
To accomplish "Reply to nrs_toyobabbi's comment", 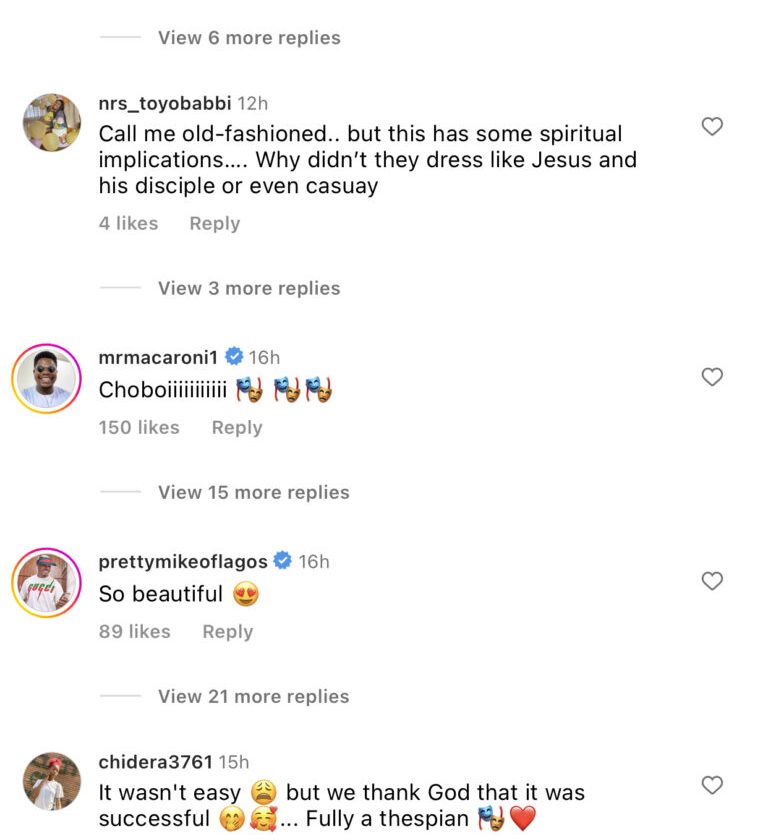I will [214, 223].
